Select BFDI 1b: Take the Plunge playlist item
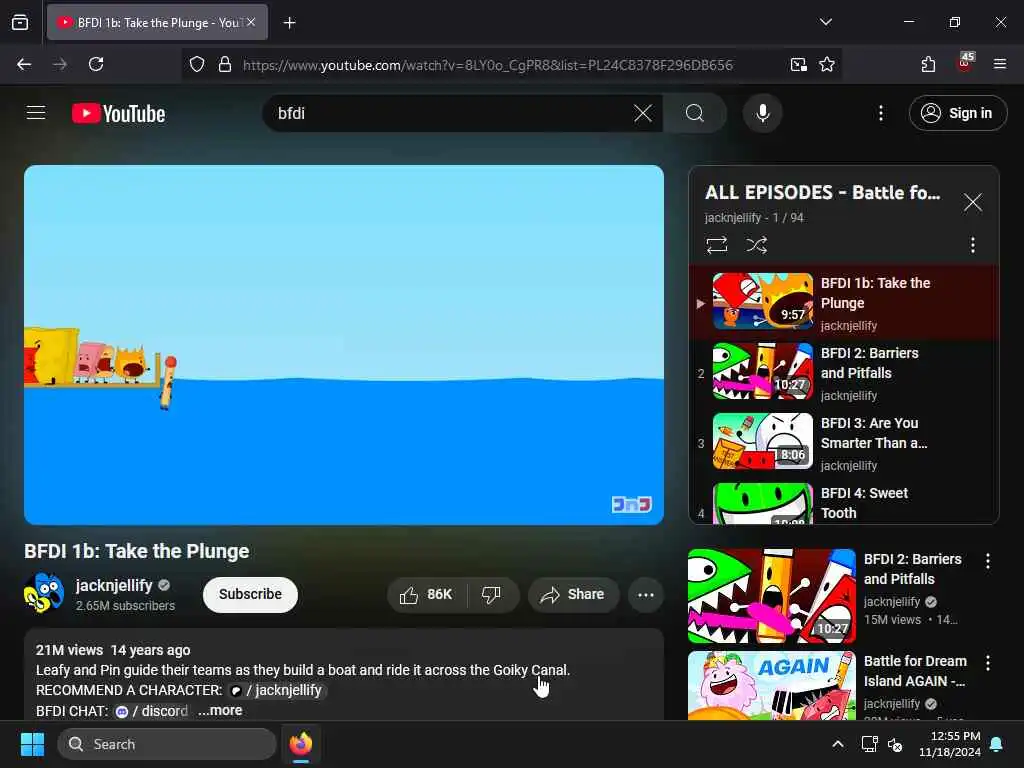This screenshot has height=768, width=1024. [844, 302]
